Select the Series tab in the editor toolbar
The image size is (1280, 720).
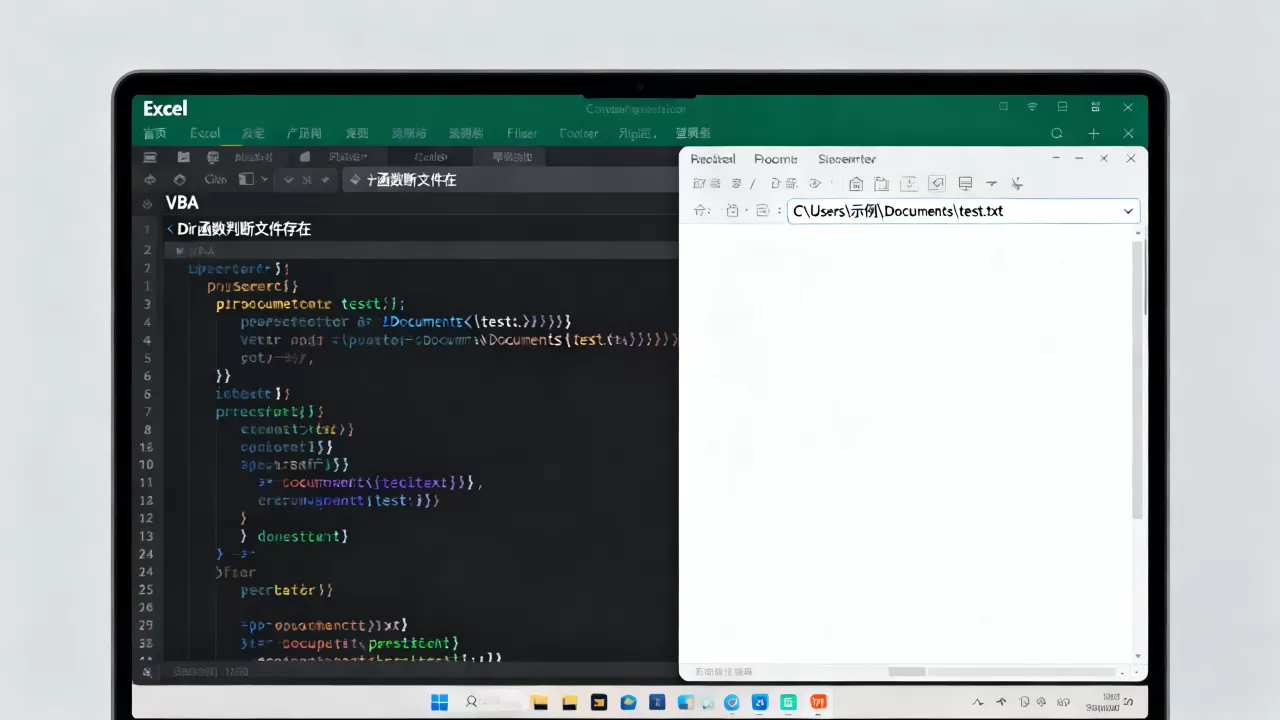click(431, 157)
